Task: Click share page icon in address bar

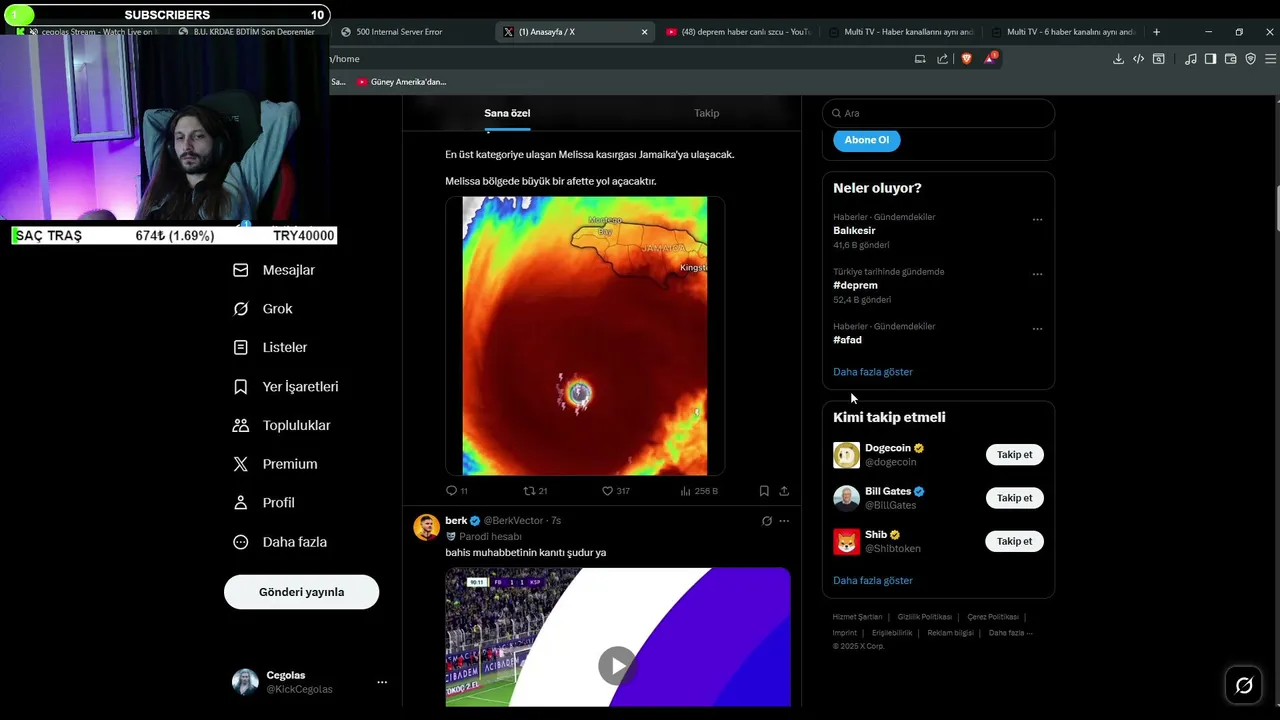Action: (942, 59)
